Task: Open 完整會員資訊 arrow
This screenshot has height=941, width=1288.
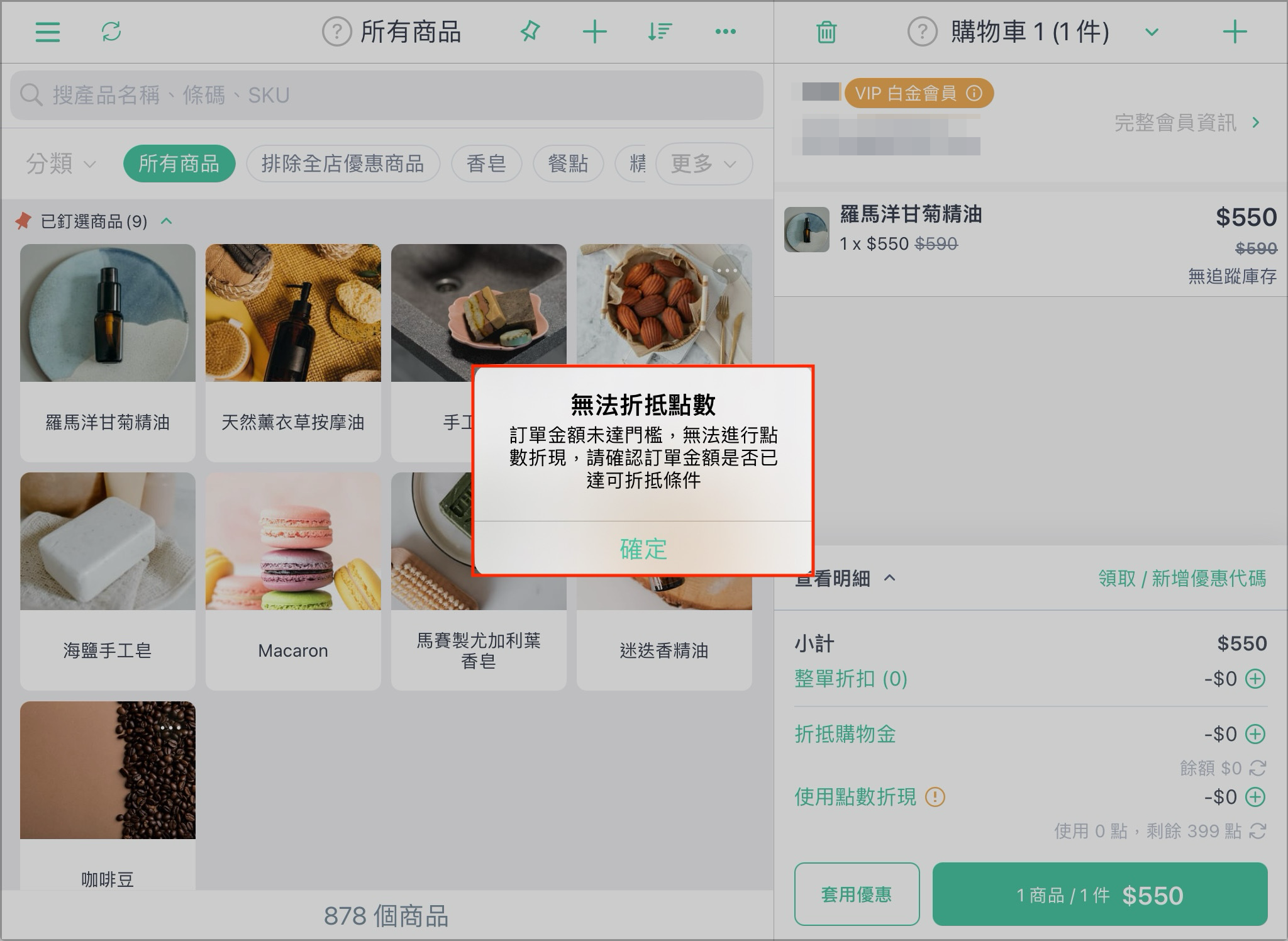Action: 1256,123
